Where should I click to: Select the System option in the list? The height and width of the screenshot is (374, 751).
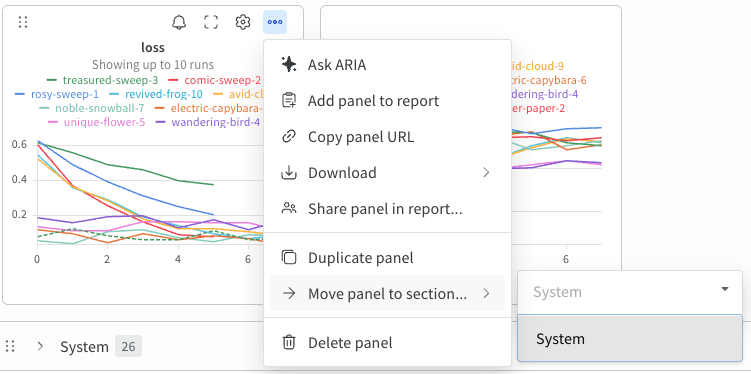click(630, 339)
